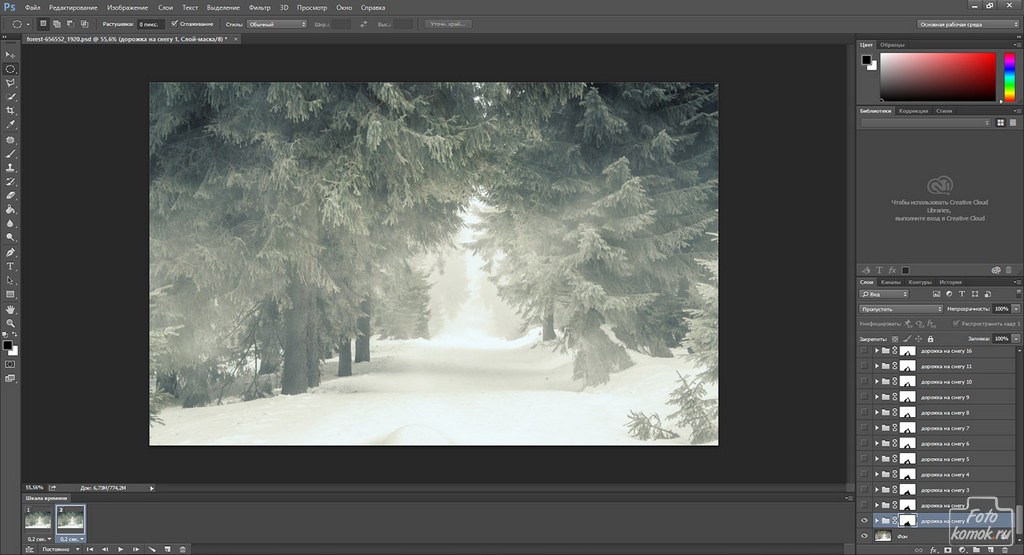Switch to the 'Образцы' tab
Image resolution: width=1024 pixels, height=555 pixels.
pyautogui.click(x=892, y=45)
